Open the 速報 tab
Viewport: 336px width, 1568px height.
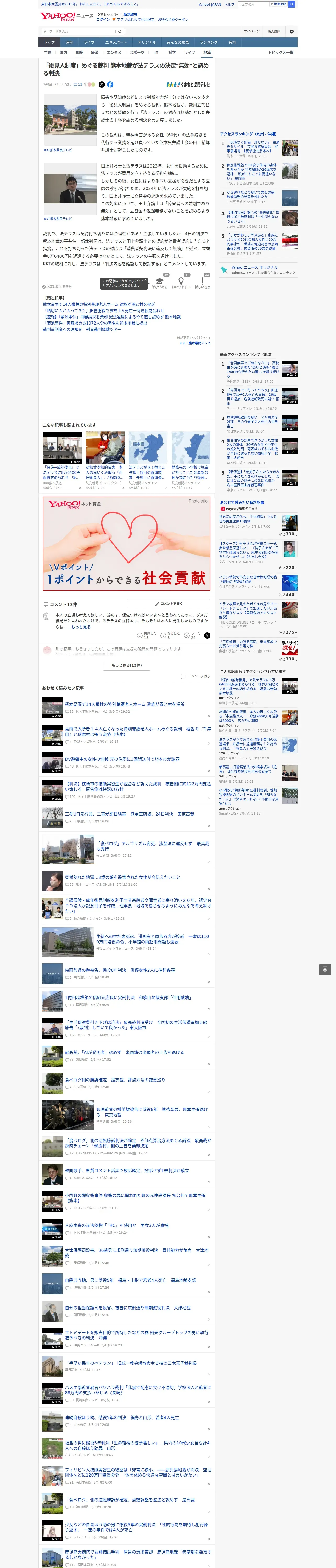(69, 42)
